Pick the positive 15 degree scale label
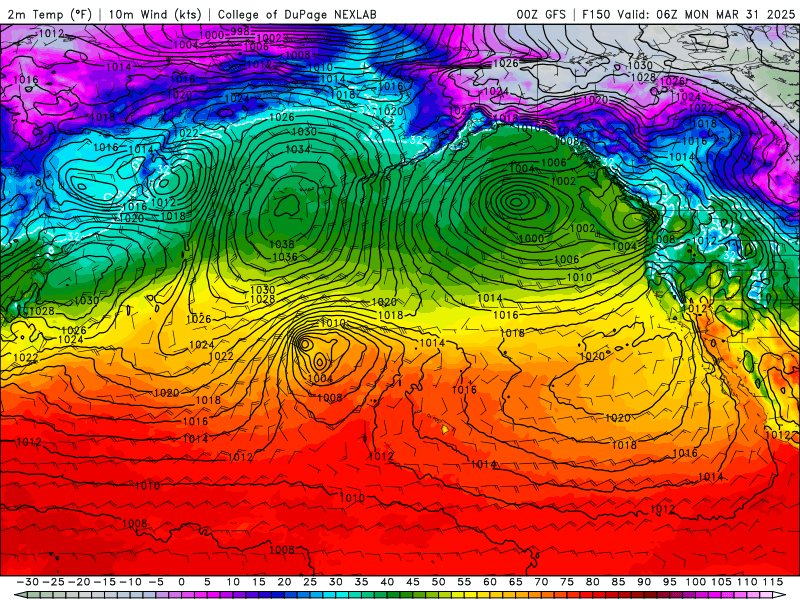The width and height of the screenshot is (800, 600). click(259, 582)
